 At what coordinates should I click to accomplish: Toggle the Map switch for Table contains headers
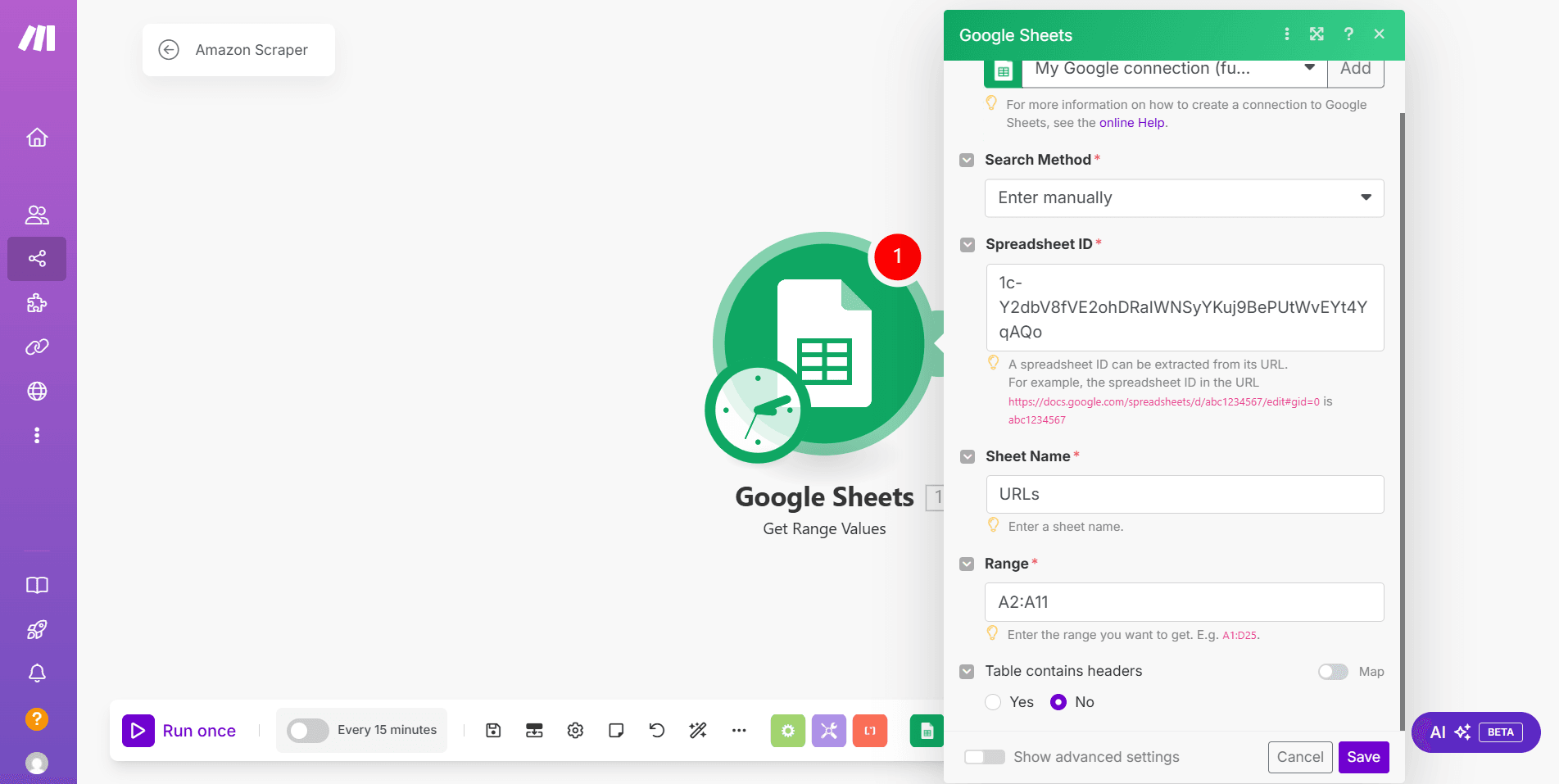click(1333, 672)
